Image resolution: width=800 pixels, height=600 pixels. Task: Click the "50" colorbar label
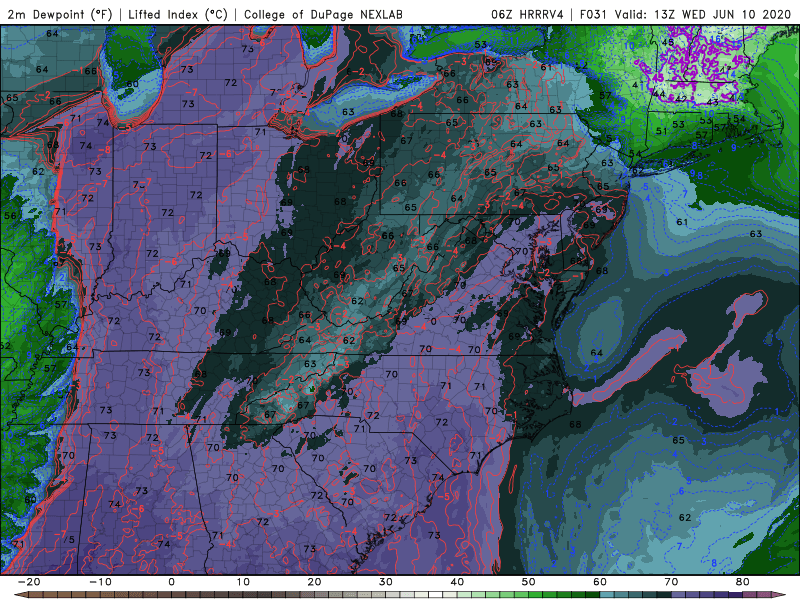pyautogui.click(x=529, y=582)
